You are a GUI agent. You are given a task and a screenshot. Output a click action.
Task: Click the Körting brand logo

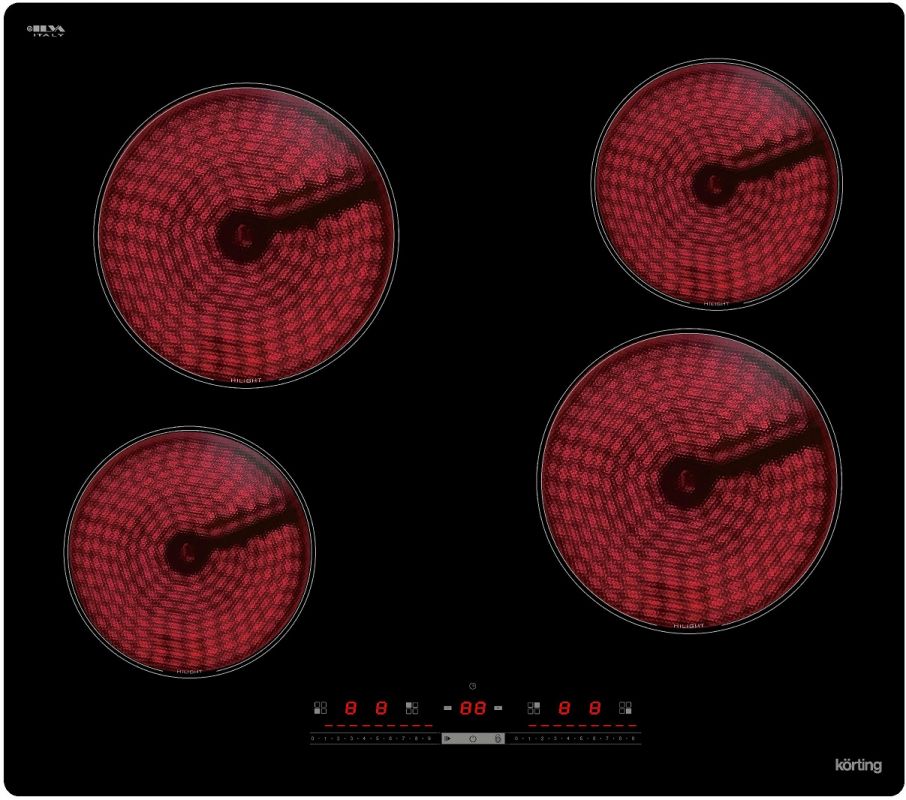858,766
